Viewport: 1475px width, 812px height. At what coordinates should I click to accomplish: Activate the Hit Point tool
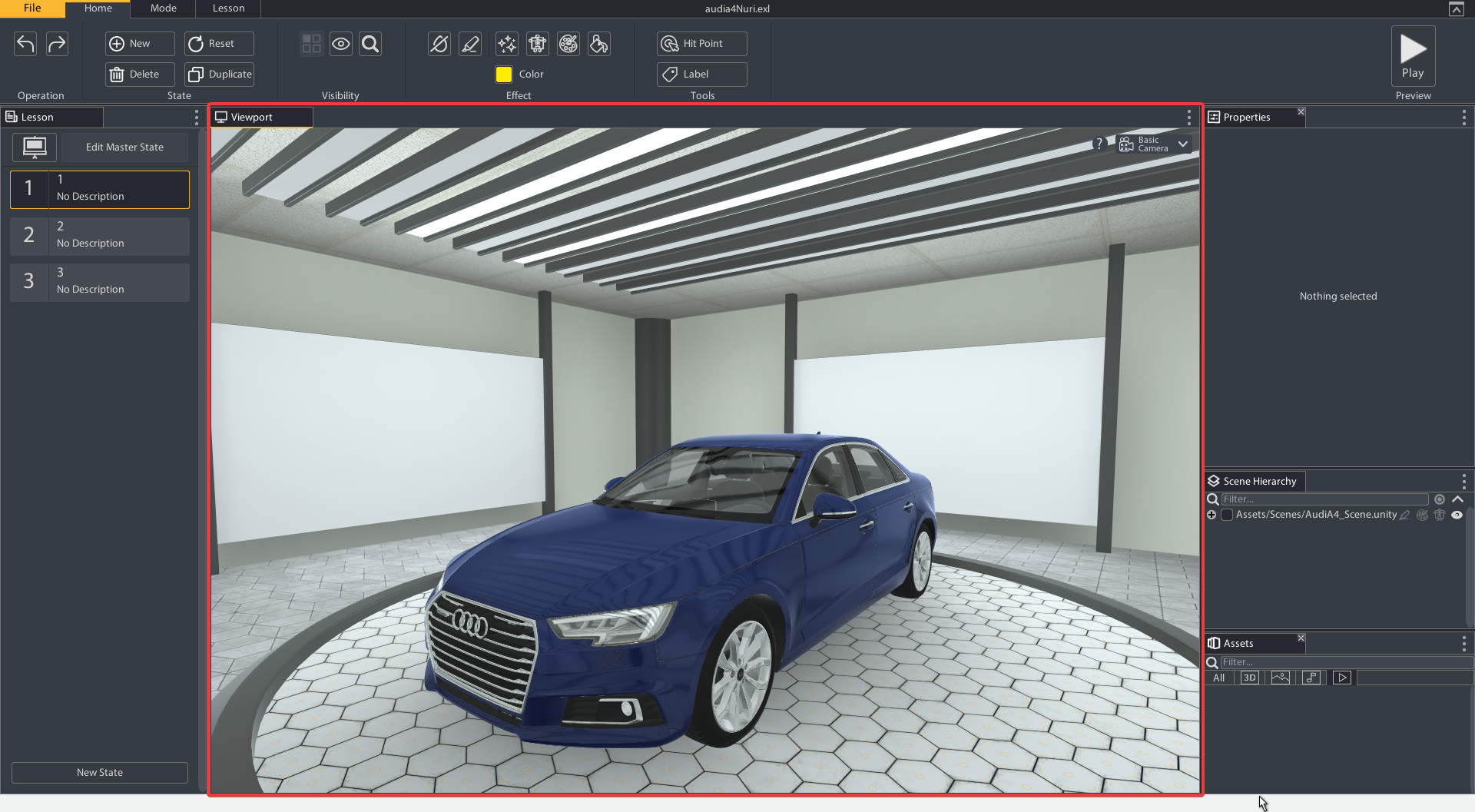(702, 44)
